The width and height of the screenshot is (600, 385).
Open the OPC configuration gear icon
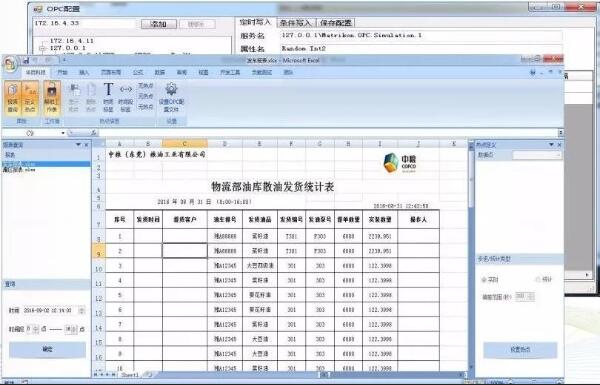[x=171, y=97]
